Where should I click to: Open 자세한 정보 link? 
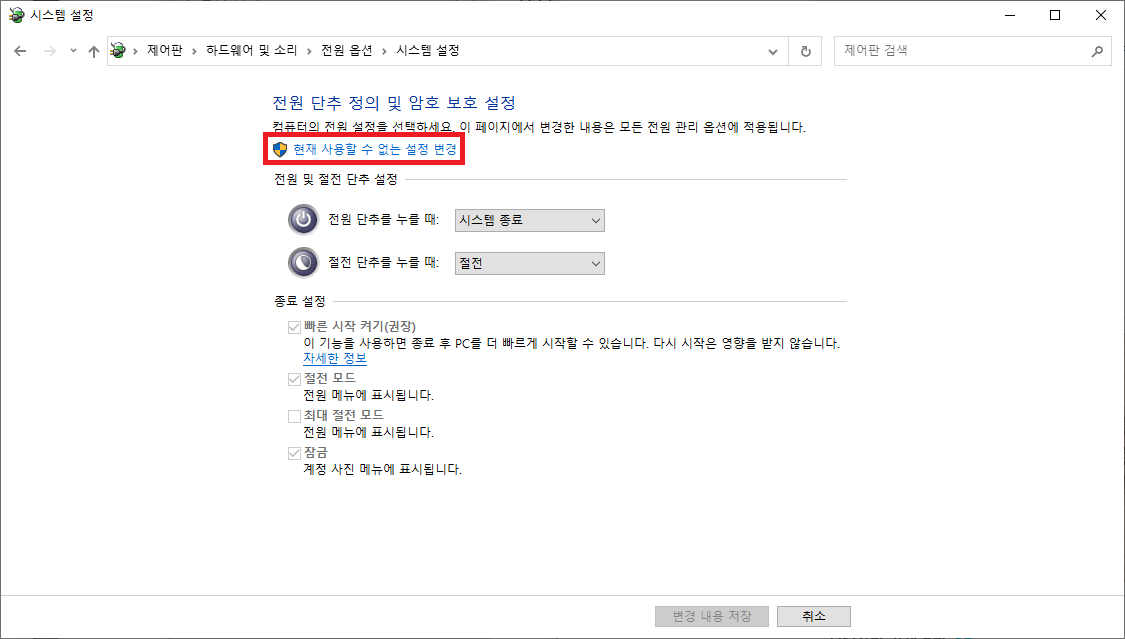point(335,358)
